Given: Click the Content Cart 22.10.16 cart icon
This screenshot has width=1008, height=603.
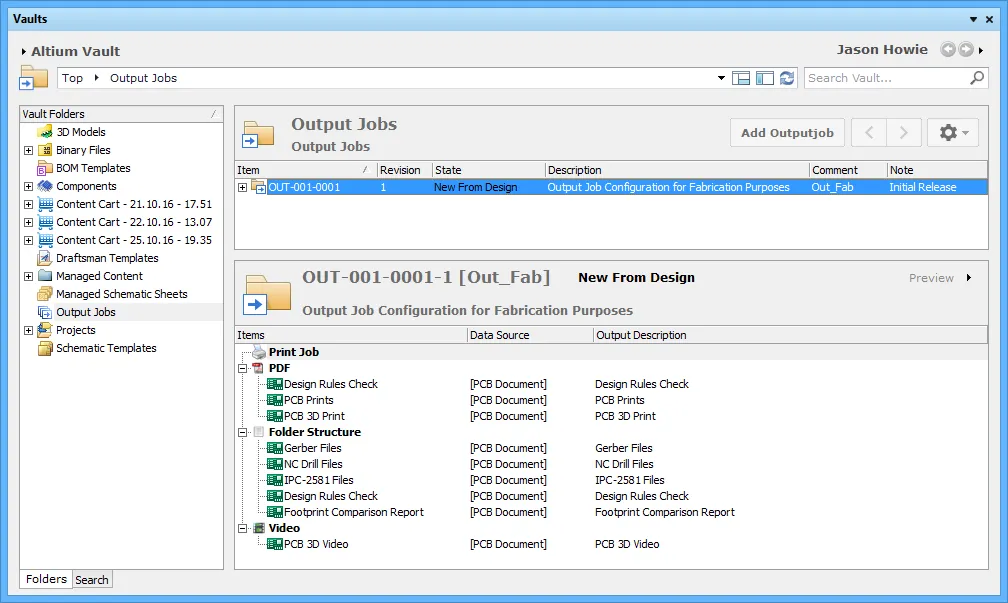Looking at the screenshot, I should coord(45,222).
